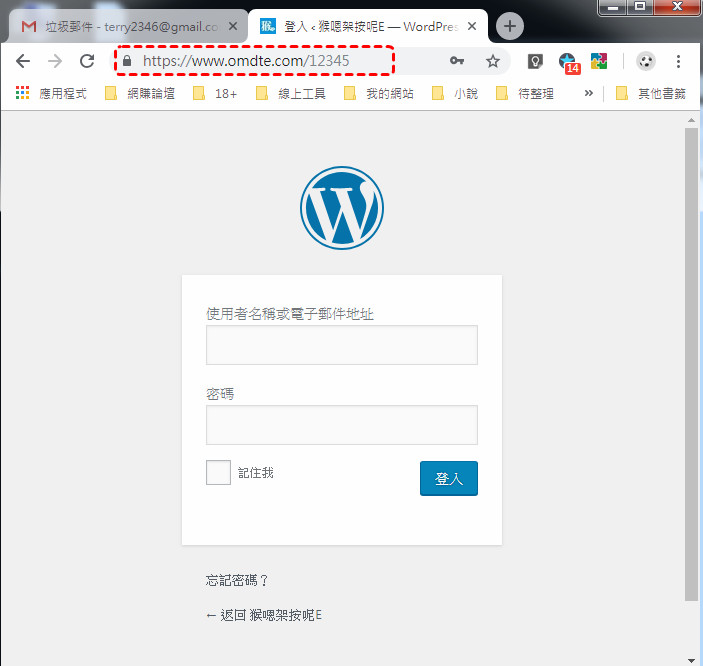Click the colorful puzzle extension icon

click(x=599, y=61)
